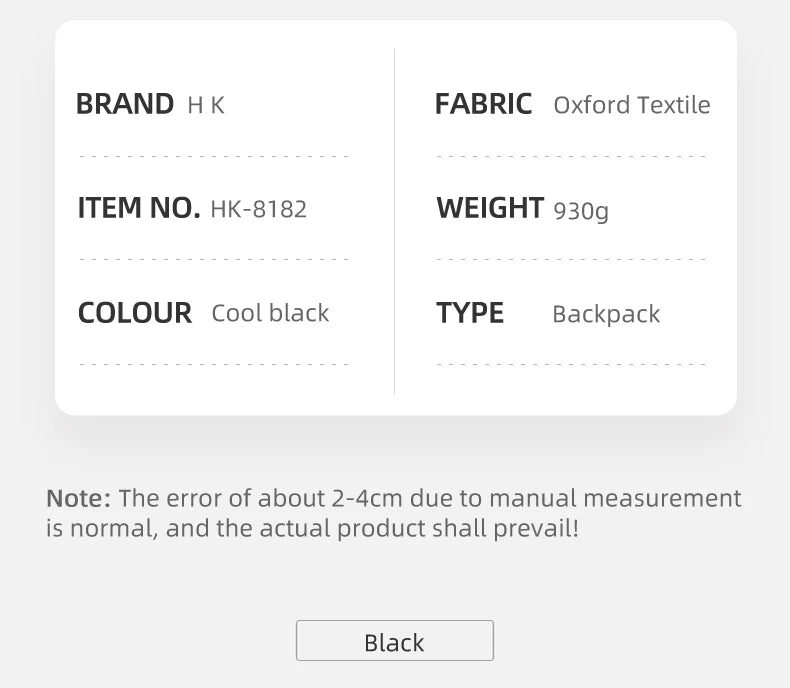Click the FABRIC label
790x688 pixels.
483,104
